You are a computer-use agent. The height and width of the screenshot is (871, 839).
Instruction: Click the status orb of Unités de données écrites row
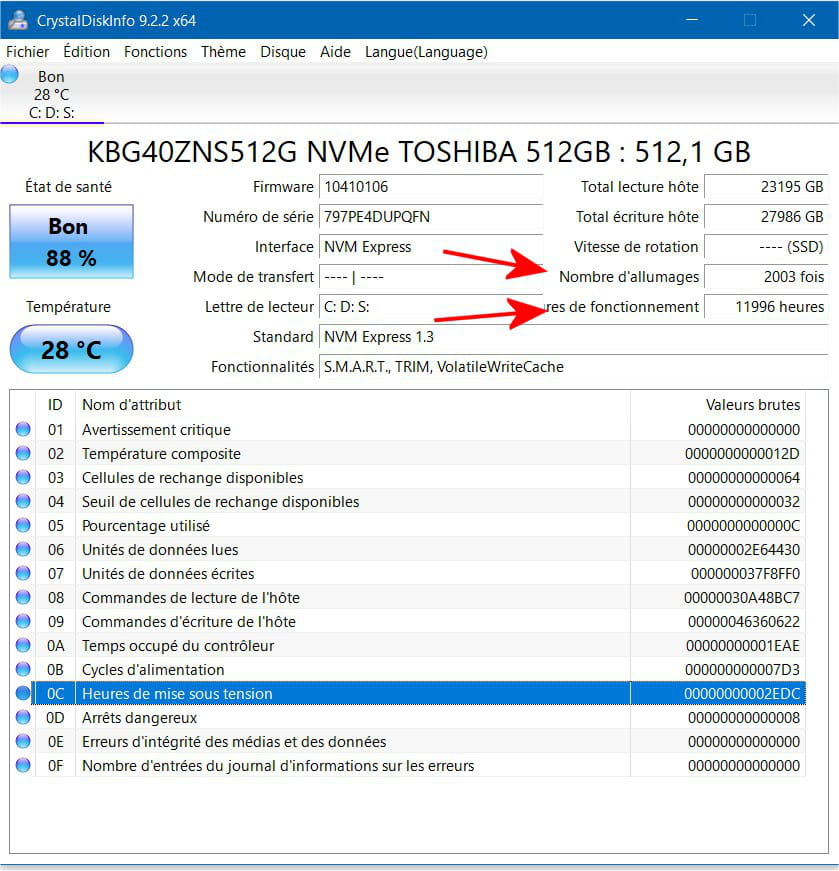(x=23, y=573)
